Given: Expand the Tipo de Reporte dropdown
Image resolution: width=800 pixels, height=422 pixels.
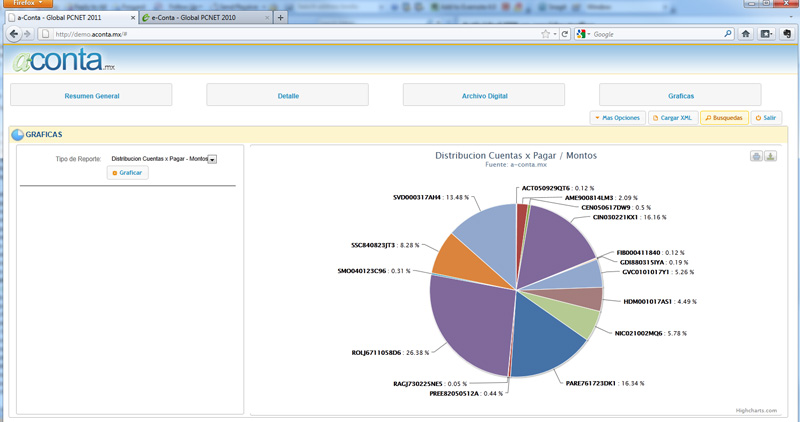Looking at the screenshot, I should pos(212,159).
